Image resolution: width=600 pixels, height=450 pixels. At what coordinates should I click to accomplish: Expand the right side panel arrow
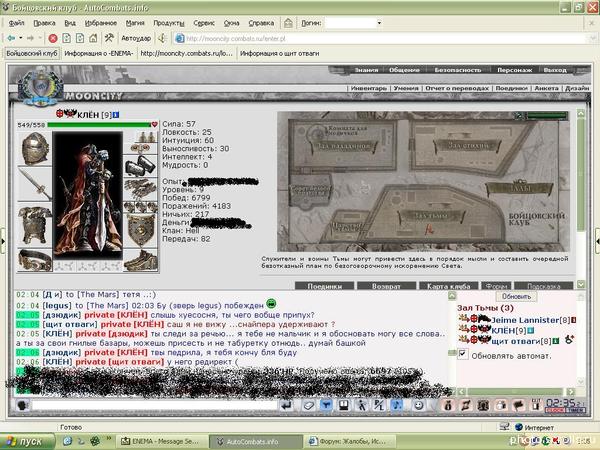pyautogui.click(x=597, y=241)
